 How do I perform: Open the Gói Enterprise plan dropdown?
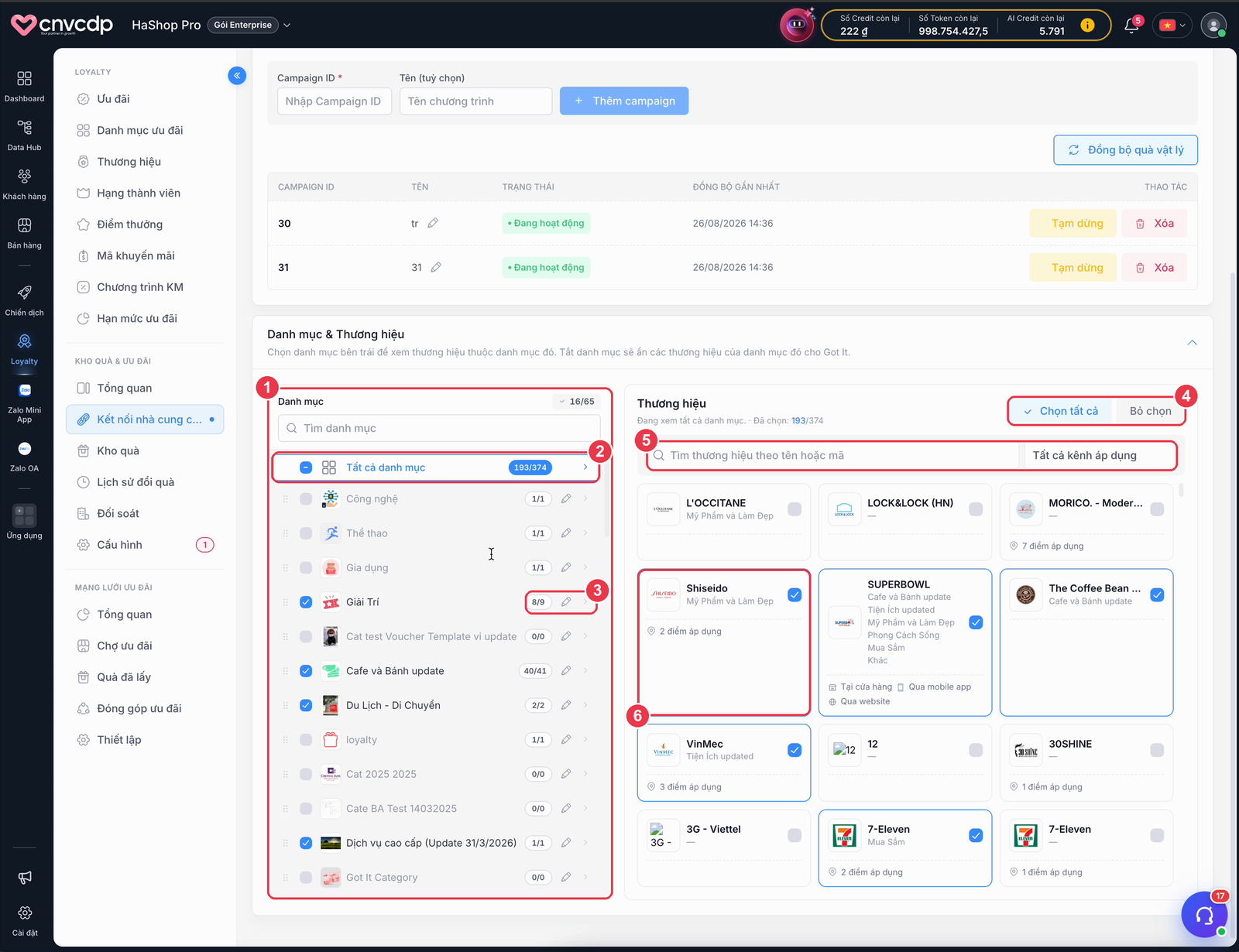[250, 25]
